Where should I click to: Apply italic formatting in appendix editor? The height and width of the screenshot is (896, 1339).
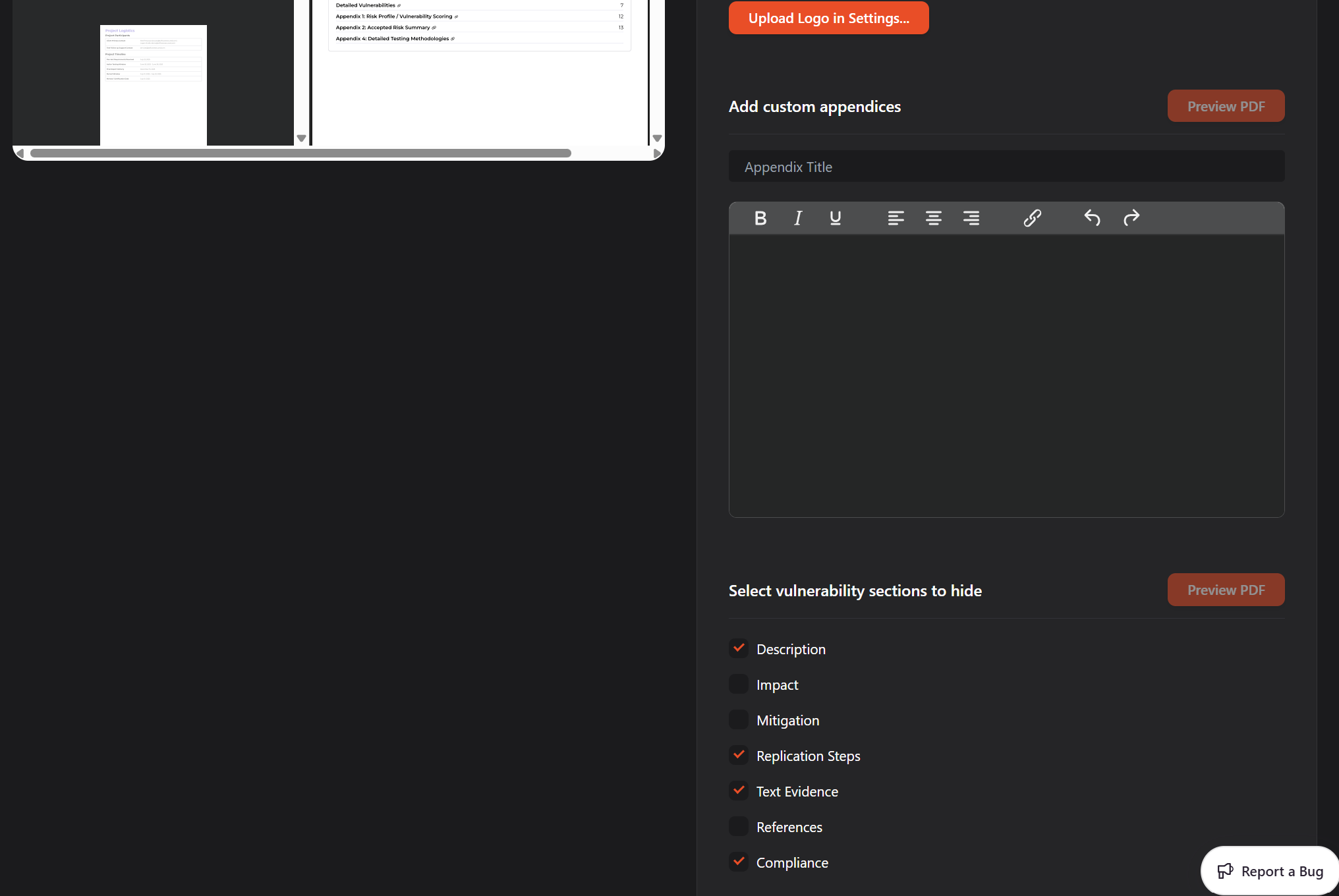point(798,218)
